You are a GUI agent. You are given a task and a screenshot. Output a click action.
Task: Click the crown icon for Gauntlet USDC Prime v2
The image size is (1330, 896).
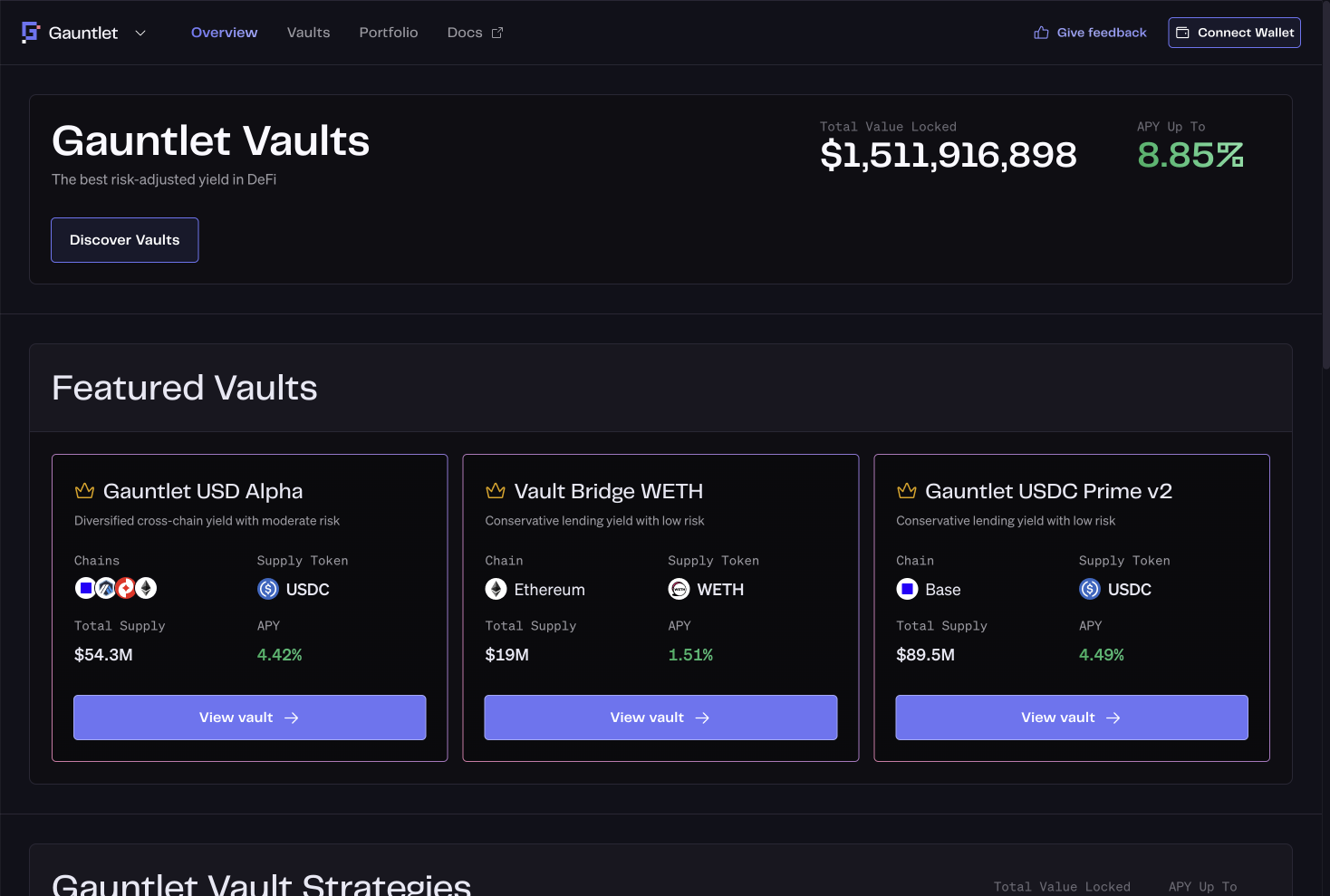[907, 491]
